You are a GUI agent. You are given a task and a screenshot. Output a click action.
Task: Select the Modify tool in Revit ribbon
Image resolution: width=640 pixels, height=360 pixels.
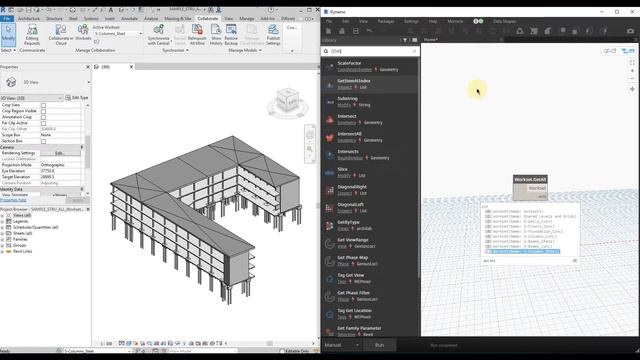(x=8, y=34)
